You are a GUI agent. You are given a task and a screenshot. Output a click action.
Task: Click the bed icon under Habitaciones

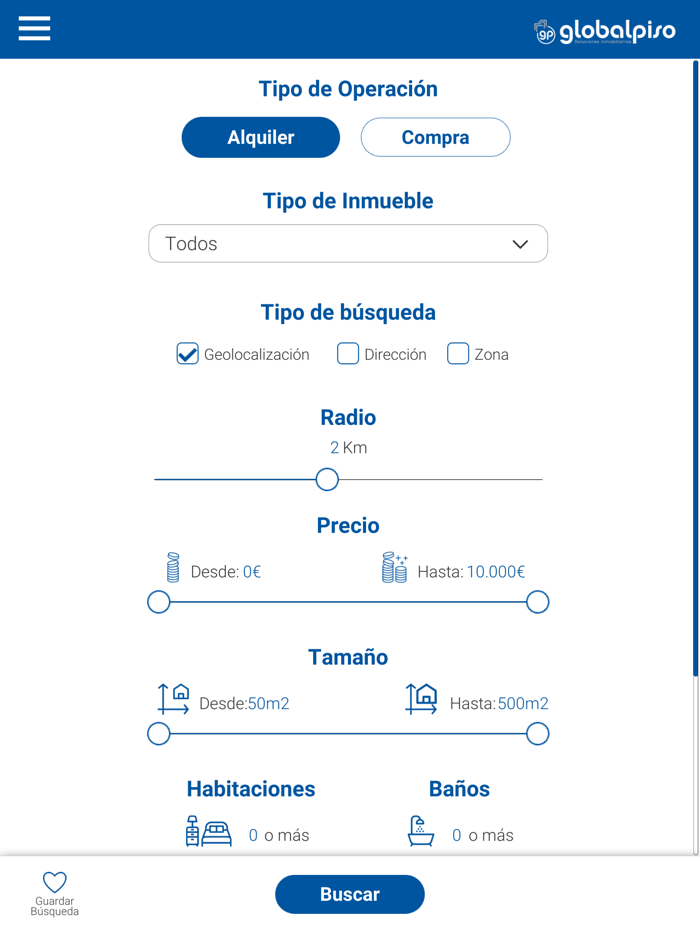tap(207, 831)
